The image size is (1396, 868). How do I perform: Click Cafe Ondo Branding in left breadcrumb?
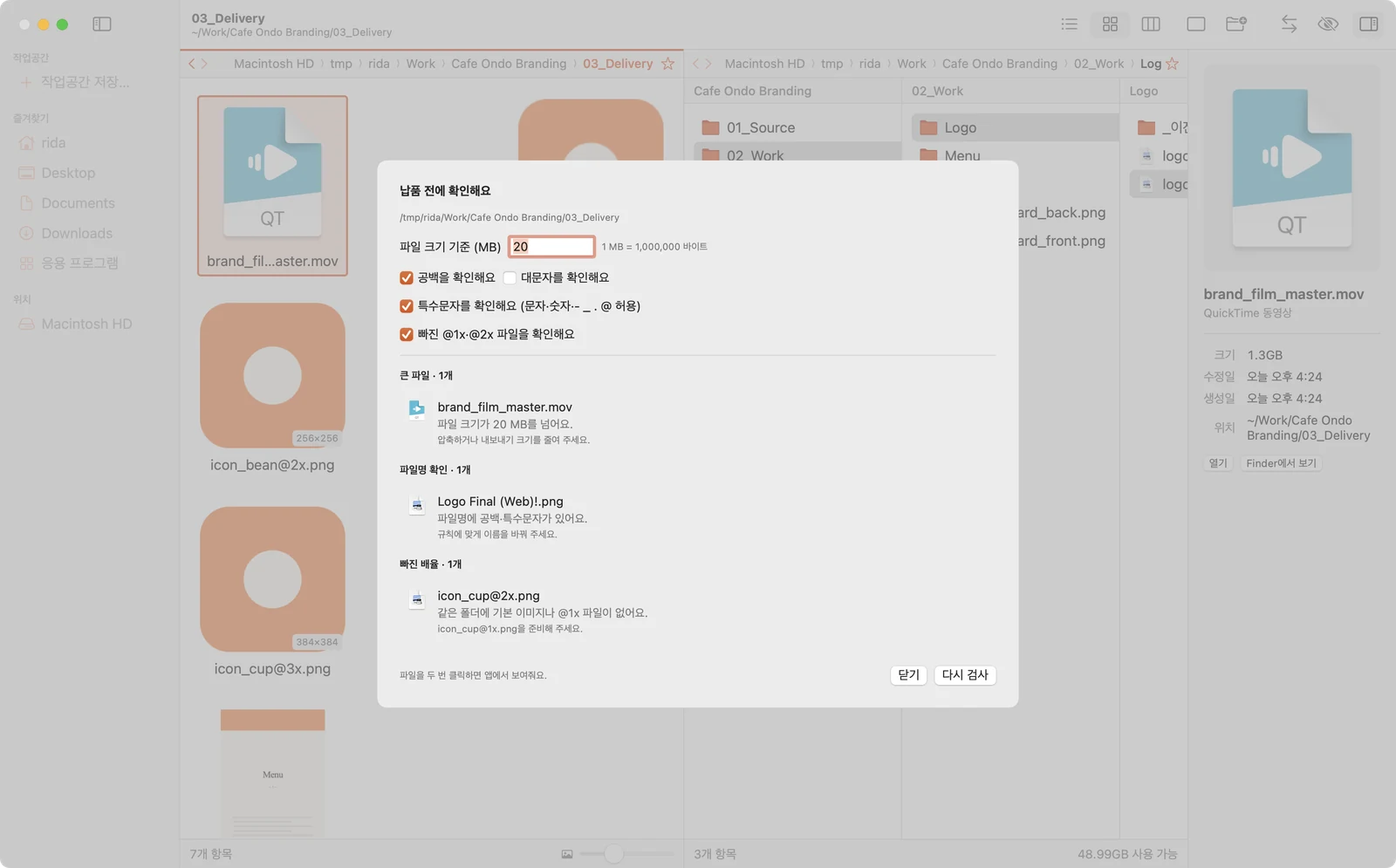509,64
